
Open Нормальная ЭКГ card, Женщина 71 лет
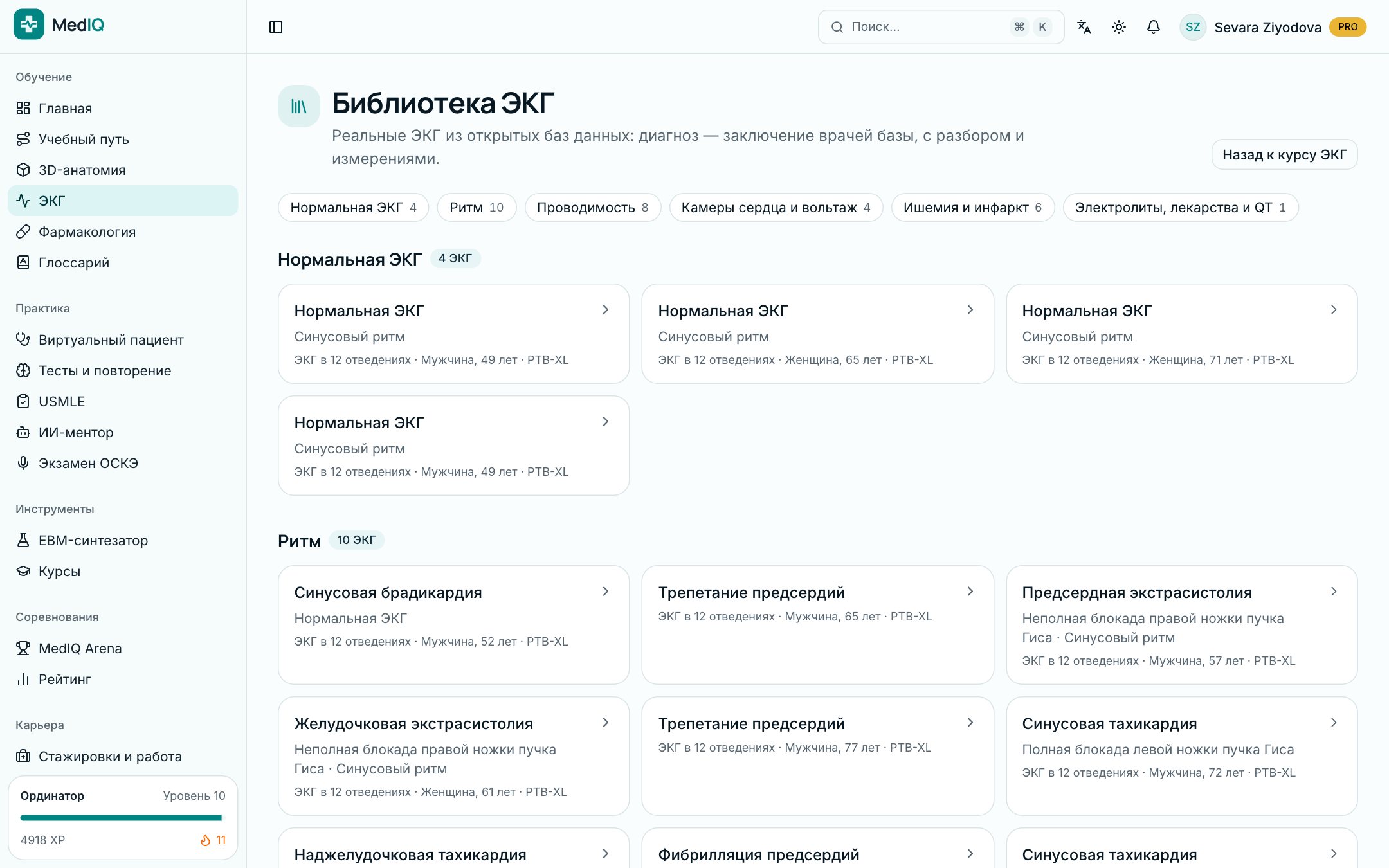[x=1181, y=334]
